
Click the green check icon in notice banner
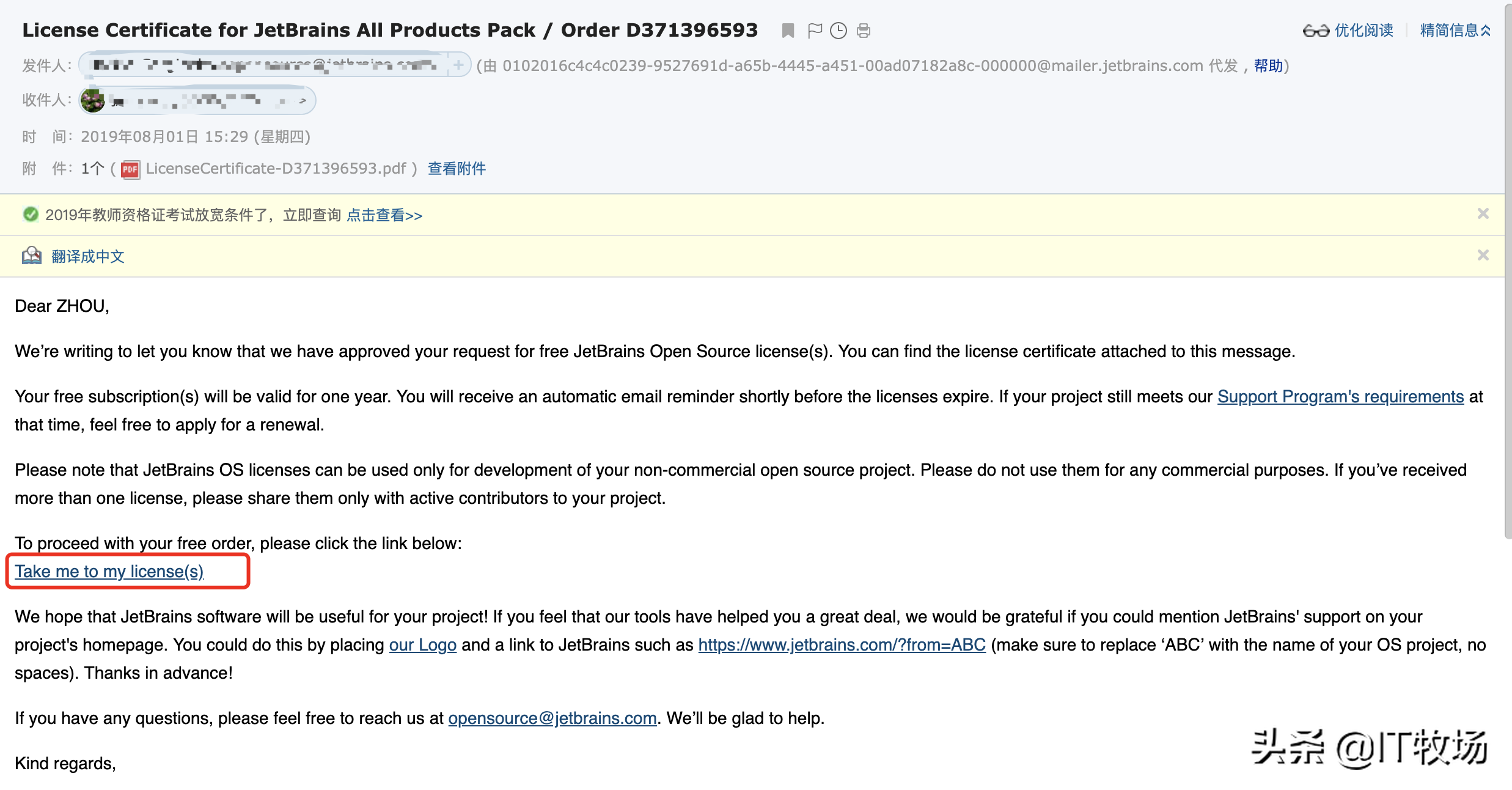coord(31,215)
